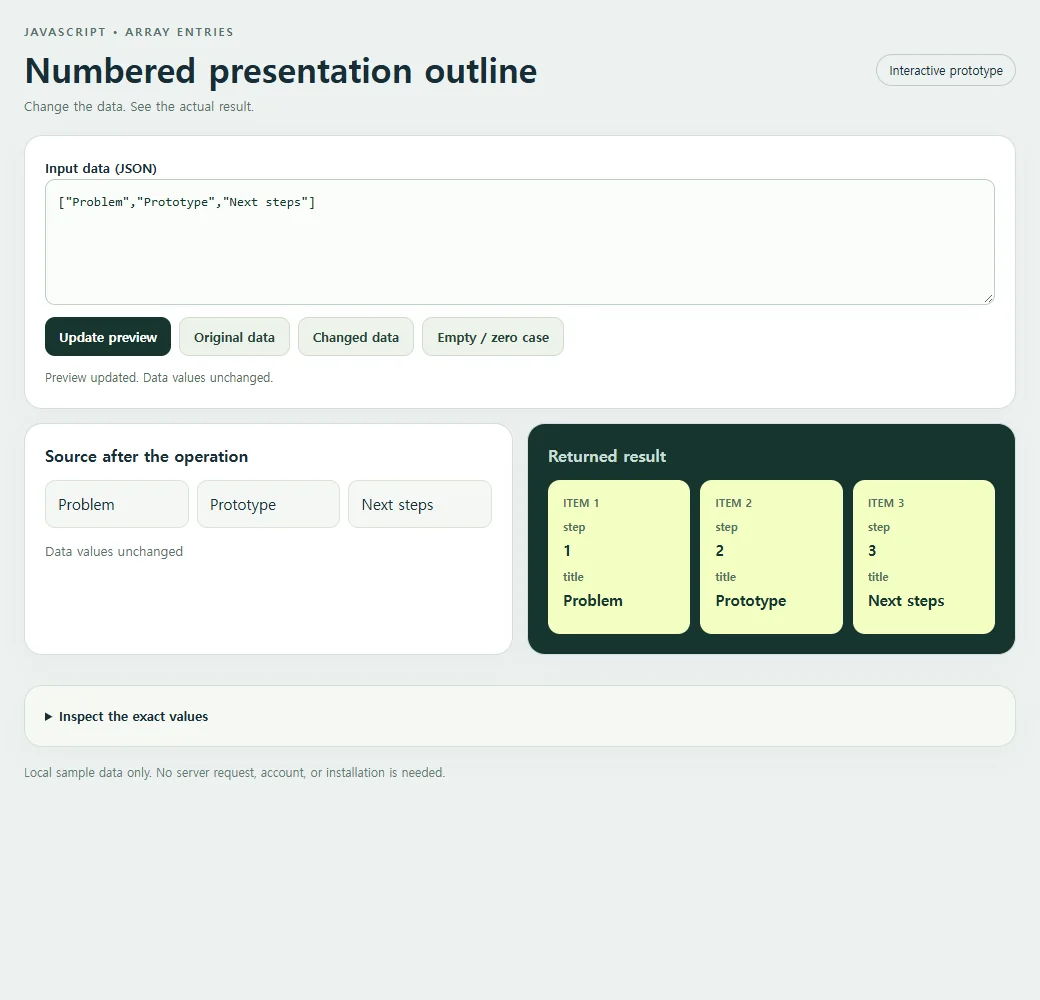Click the ITEM 1 result card label

tap(581, 503)
